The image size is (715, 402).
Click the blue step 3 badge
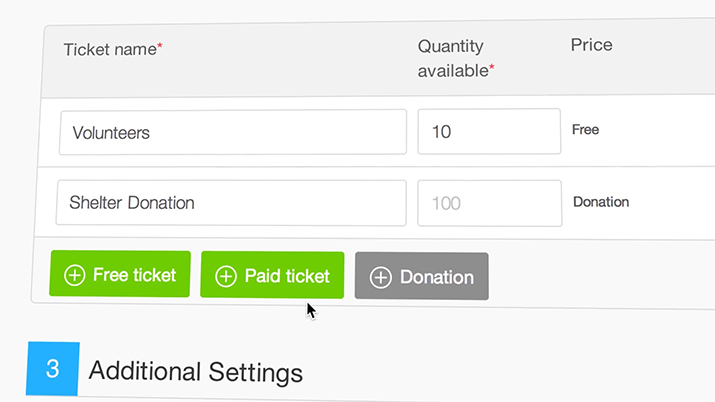coord(52,368)
